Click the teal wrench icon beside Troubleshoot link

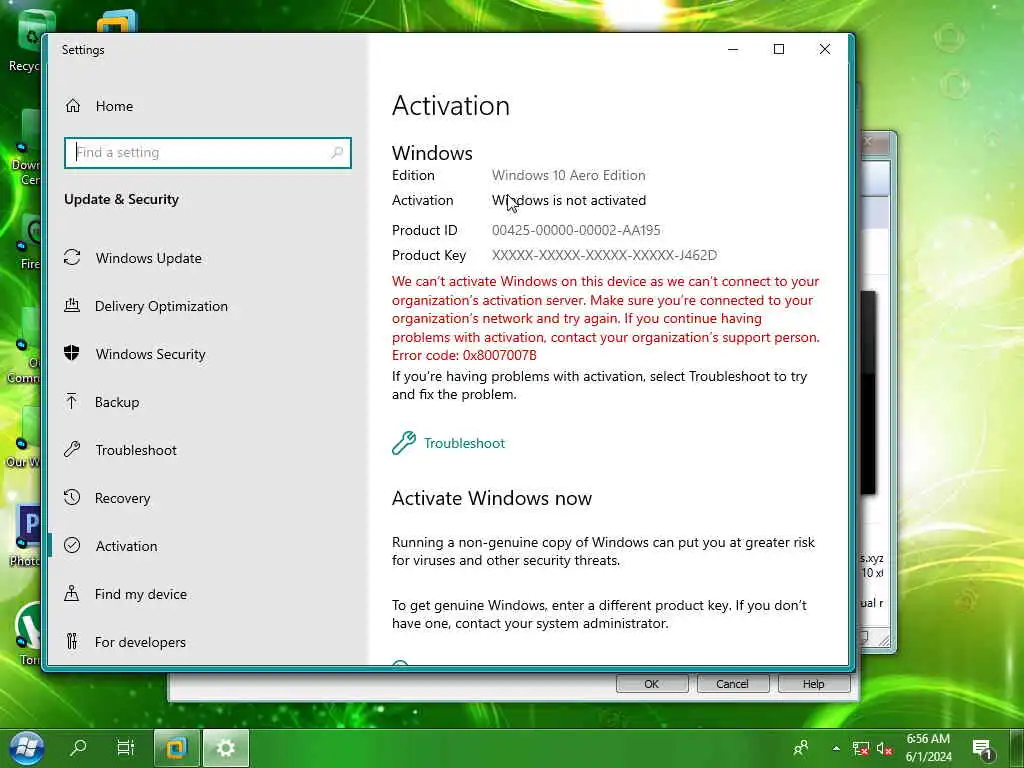pos(404,443)
